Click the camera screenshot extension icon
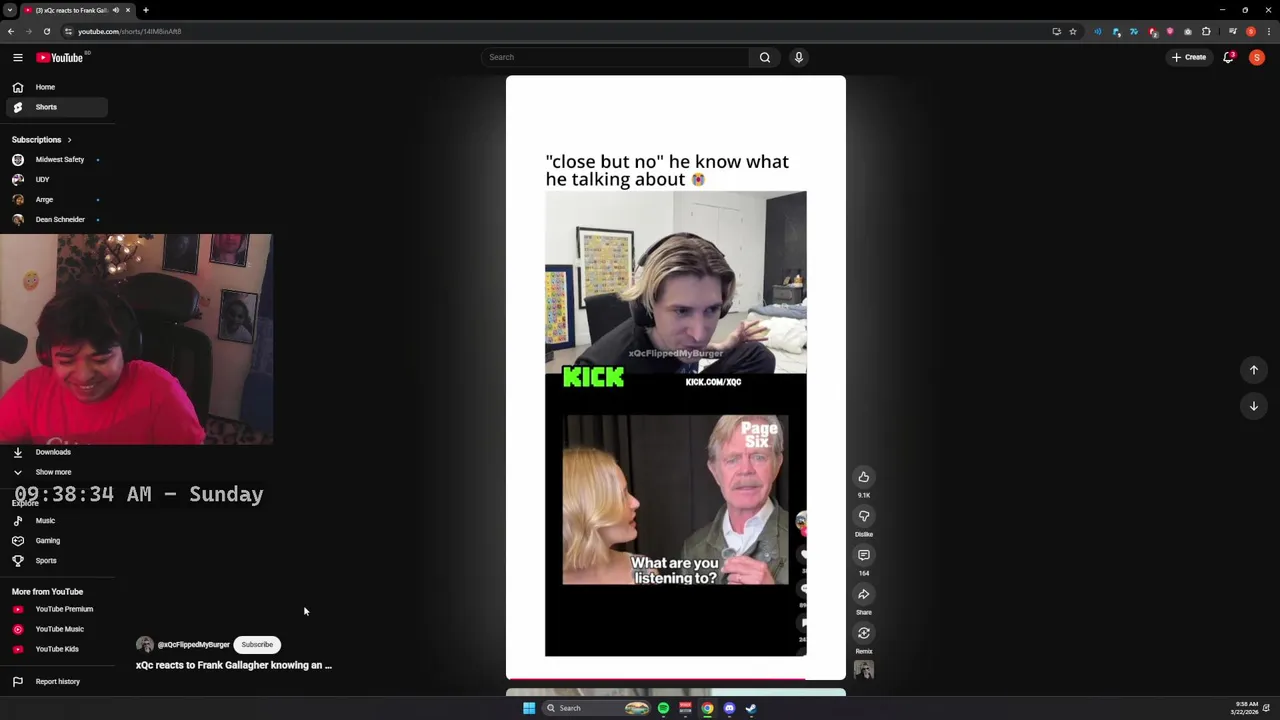The height and width of the screenshot is (720, 1280). [x=1188, y=31]
